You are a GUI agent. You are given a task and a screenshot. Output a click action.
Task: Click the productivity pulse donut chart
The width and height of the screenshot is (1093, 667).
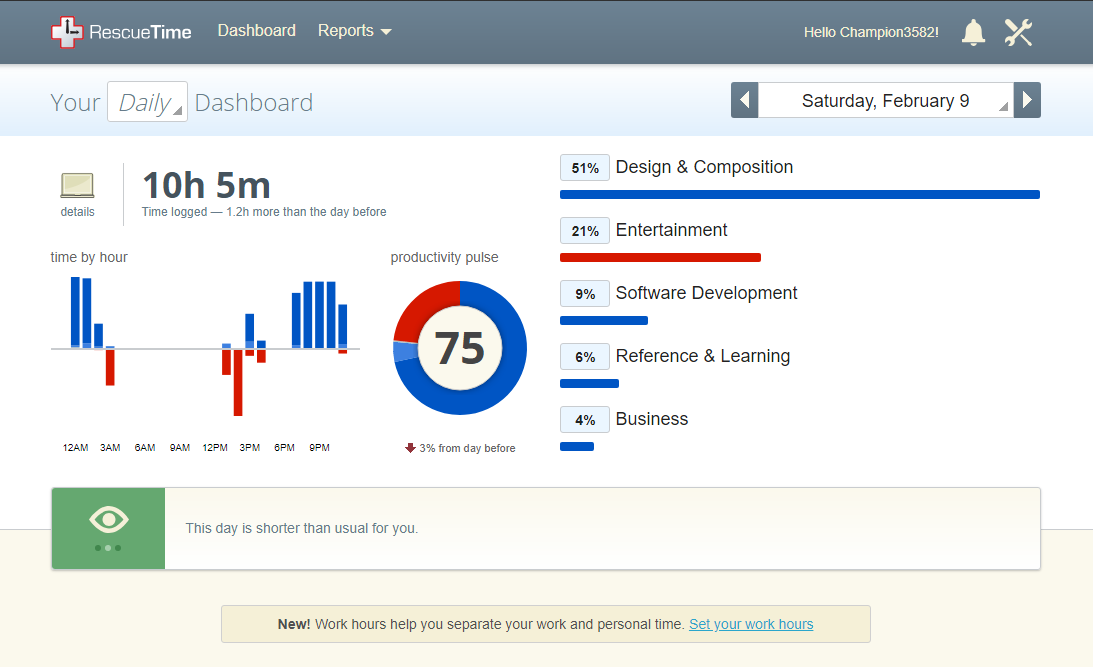tap(459, 347)
